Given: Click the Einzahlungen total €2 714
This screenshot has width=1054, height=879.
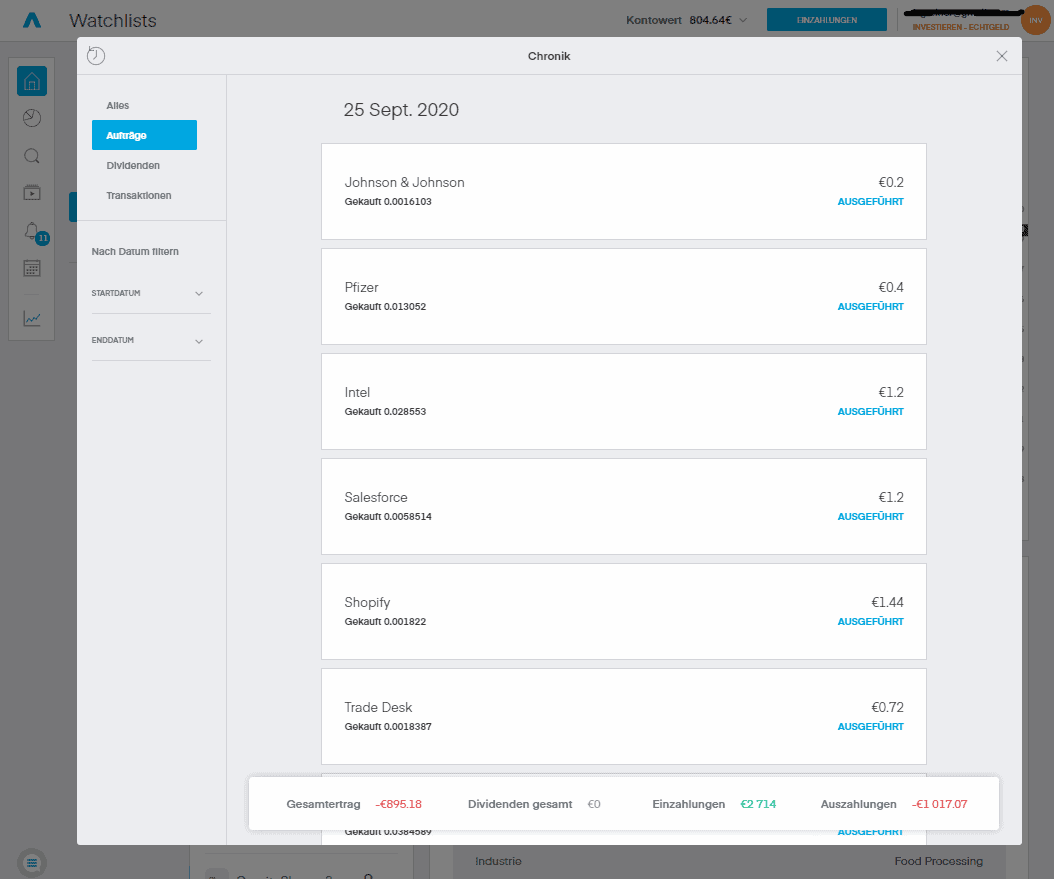Looking at the screenshot, I should (x=758, y=804).
